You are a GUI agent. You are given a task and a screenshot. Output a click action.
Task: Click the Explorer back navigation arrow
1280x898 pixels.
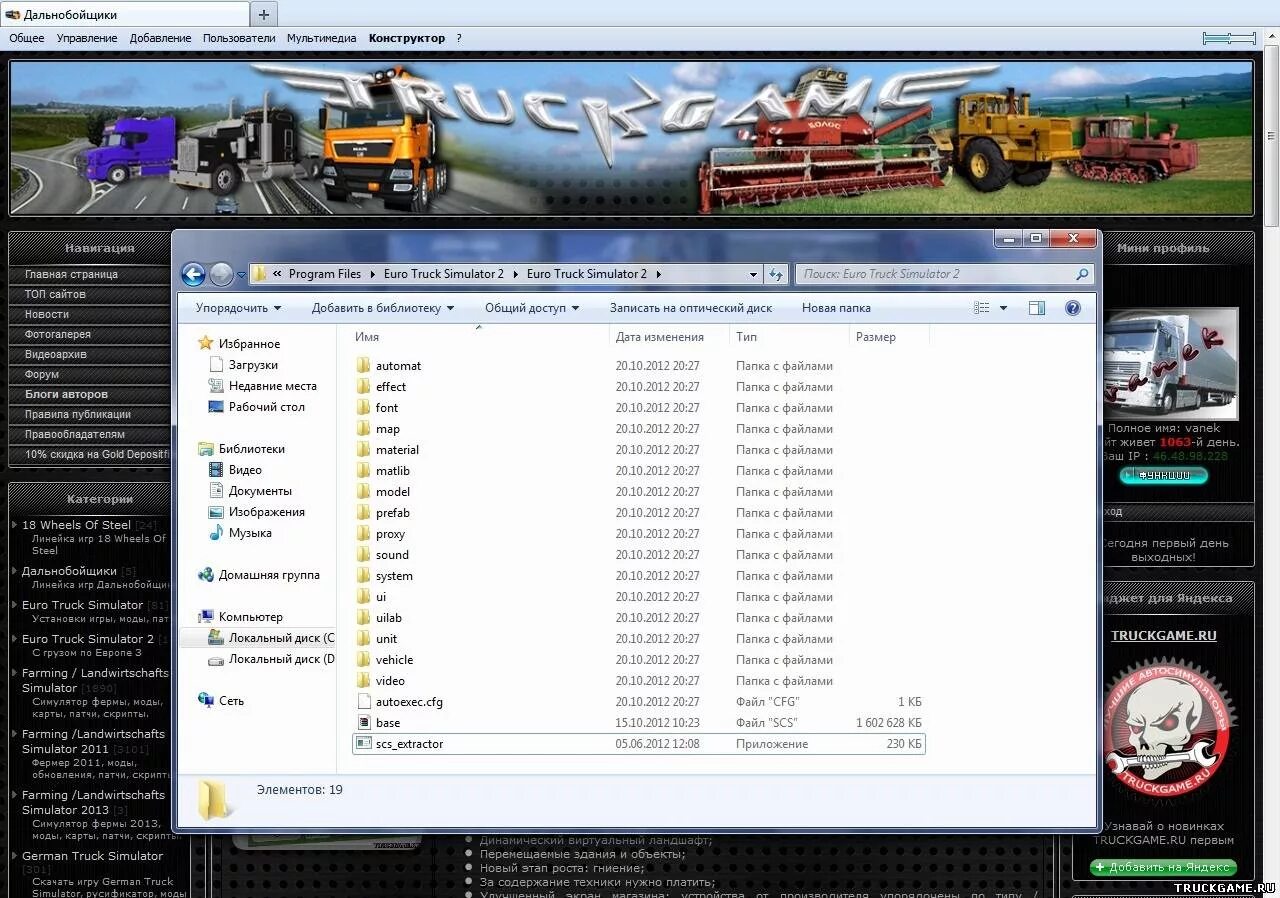click(x=193, y=274)
